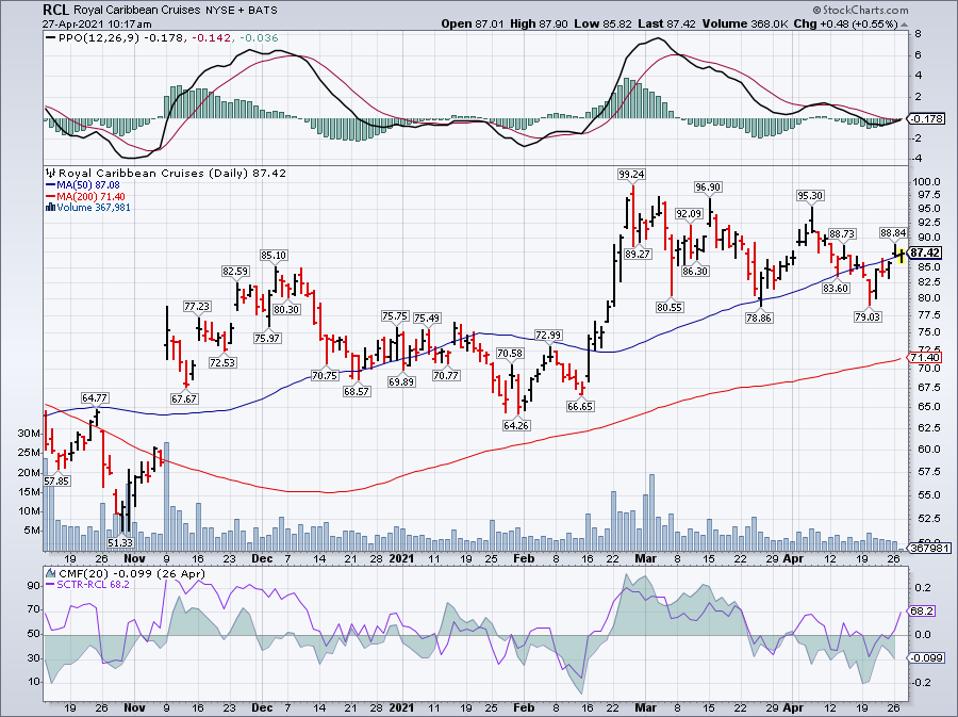This screenshot has height=717, width=958.
Task: Click the 92.09 price label
Action: click(688, 214)
